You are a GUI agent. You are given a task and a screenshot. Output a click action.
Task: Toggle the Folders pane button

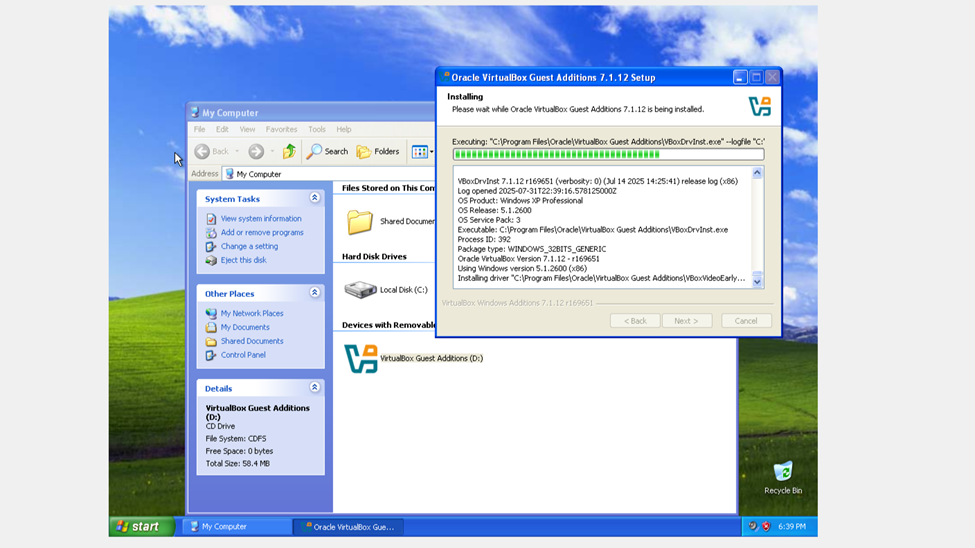(378, 152)
